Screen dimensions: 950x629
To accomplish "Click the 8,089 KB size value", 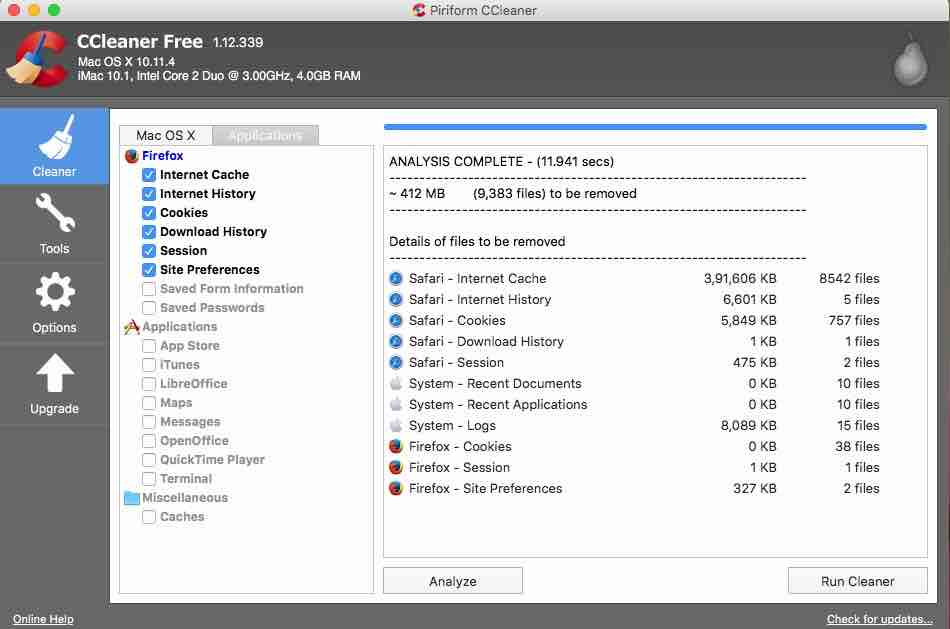I will click(x=748, y=425).
